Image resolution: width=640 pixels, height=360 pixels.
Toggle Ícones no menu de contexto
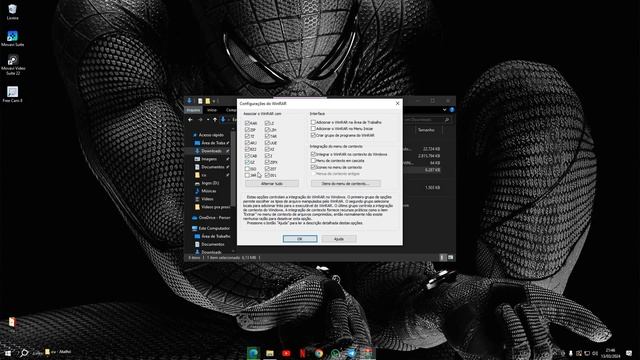(x=313, y=167)
